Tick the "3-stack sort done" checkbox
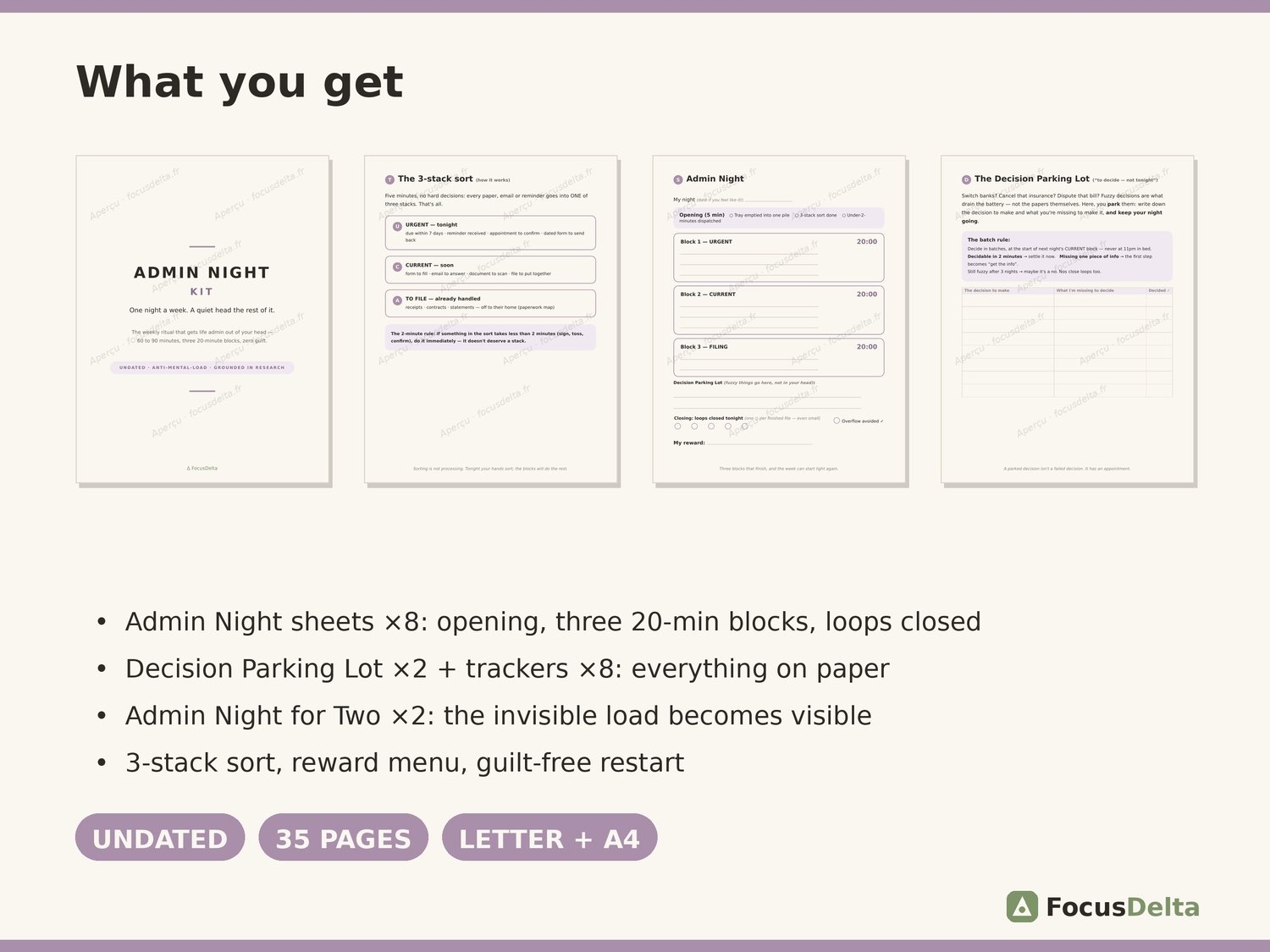 797,215
